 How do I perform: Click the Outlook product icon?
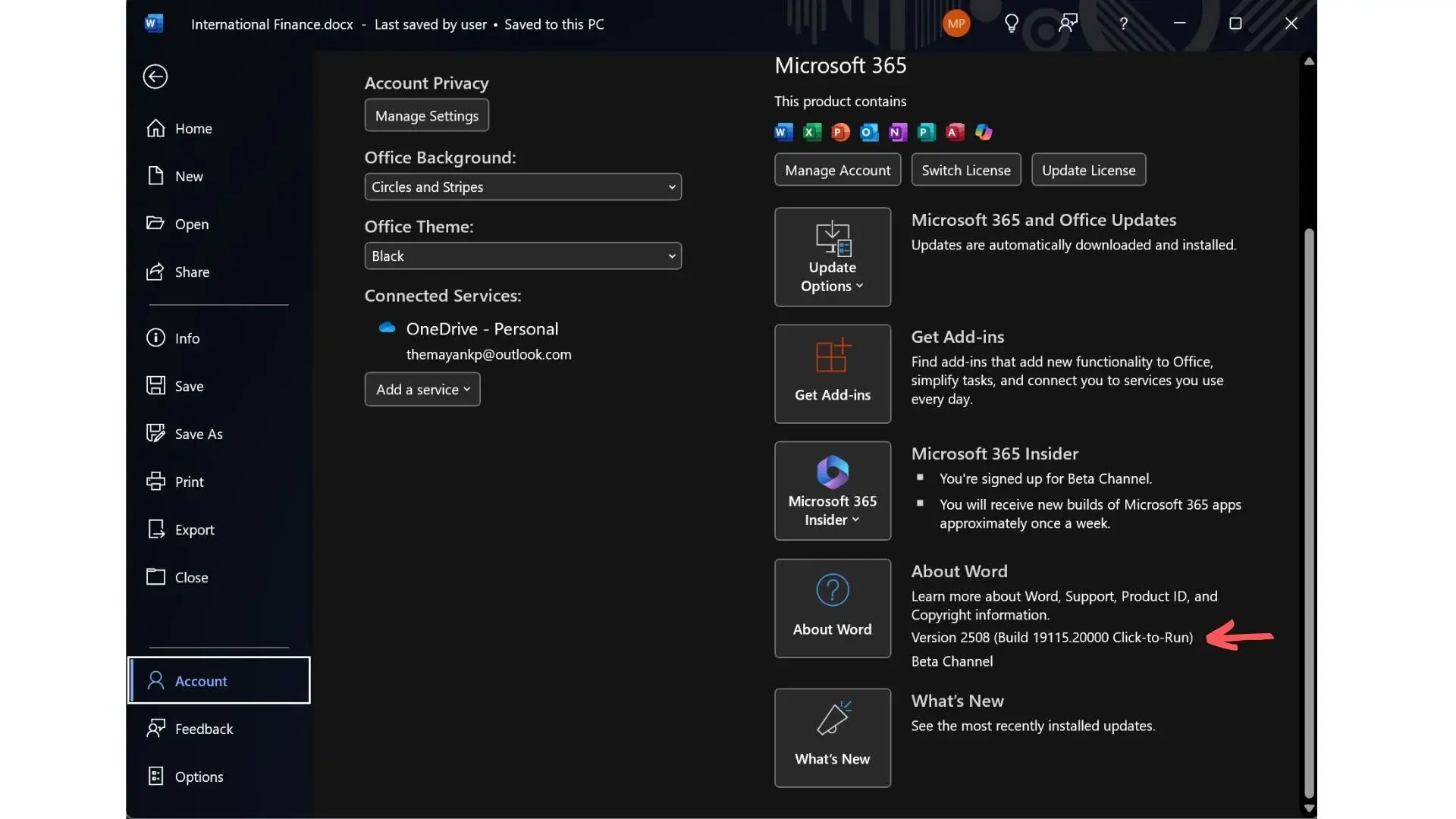[x=869, y=132]
